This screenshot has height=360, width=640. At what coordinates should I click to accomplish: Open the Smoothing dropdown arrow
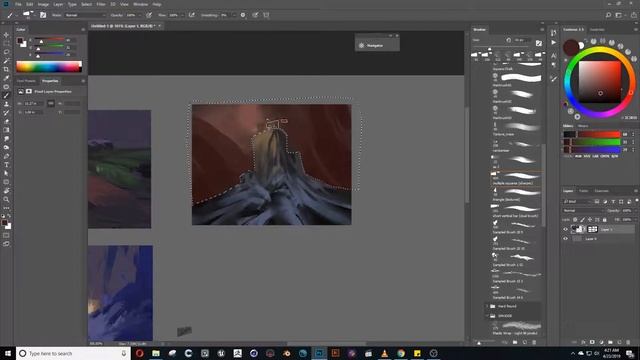[233, 15]
